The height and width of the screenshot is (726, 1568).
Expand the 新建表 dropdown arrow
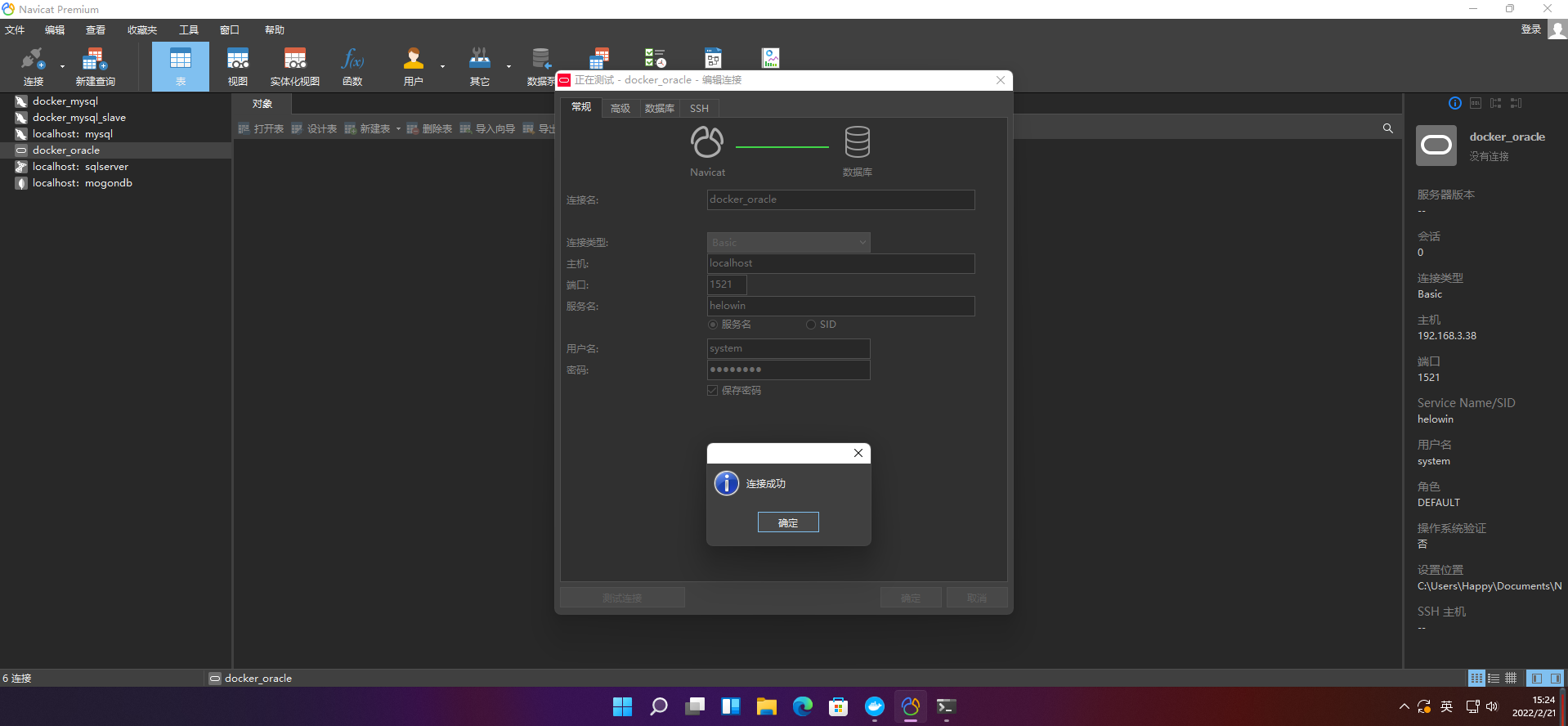398,129
